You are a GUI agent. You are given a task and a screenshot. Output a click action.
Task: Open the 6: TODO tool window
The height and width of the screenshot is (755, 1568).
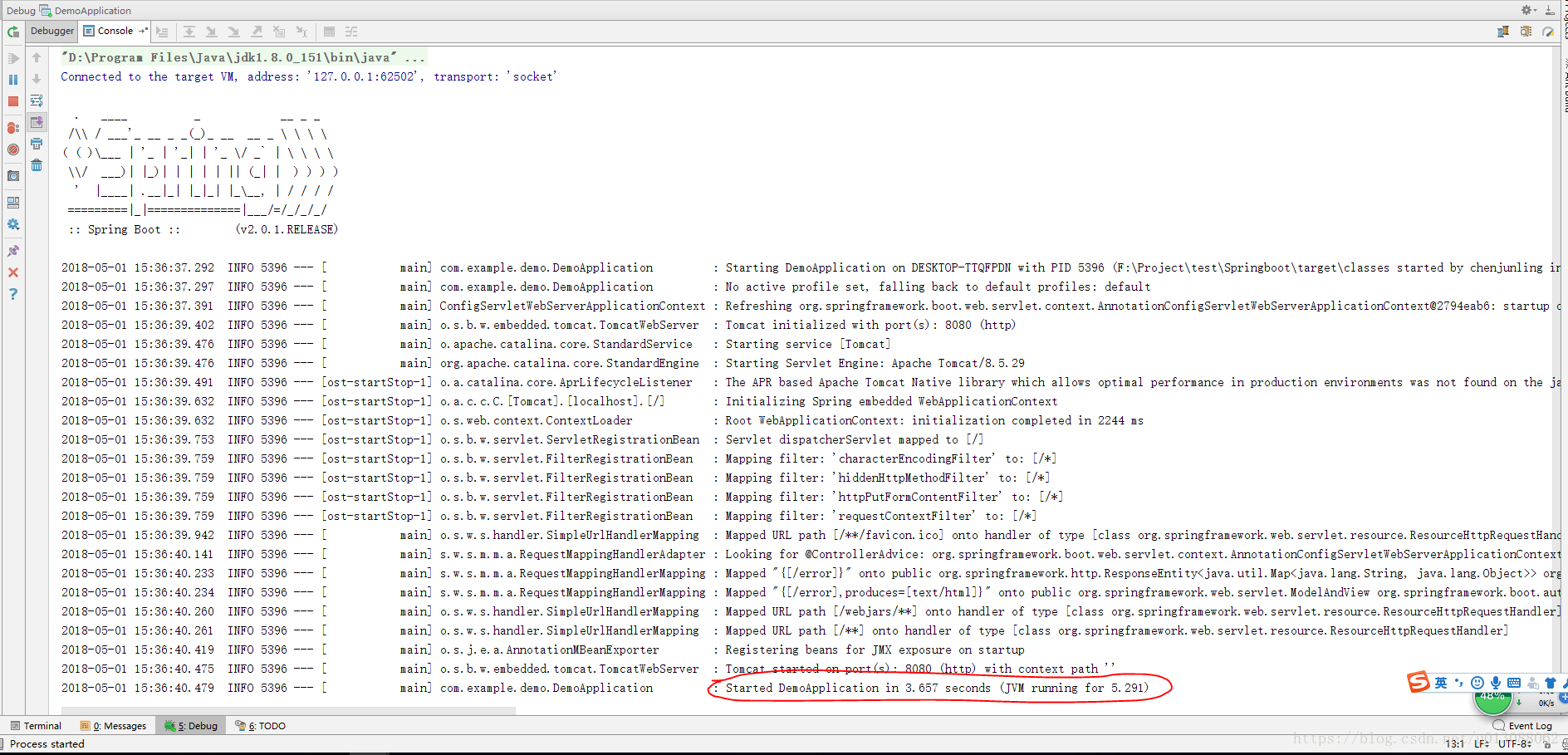pos(260,725)
